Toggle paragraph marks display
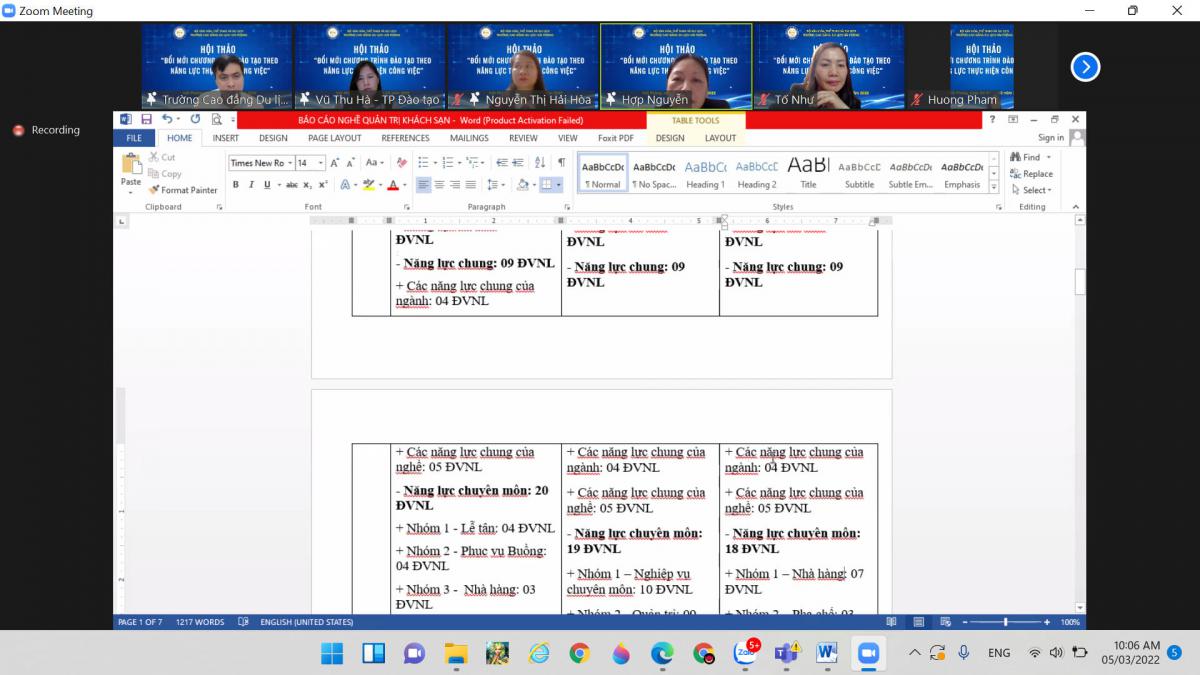This screenshot has width=1200, height=675. (x=561, y=163)
